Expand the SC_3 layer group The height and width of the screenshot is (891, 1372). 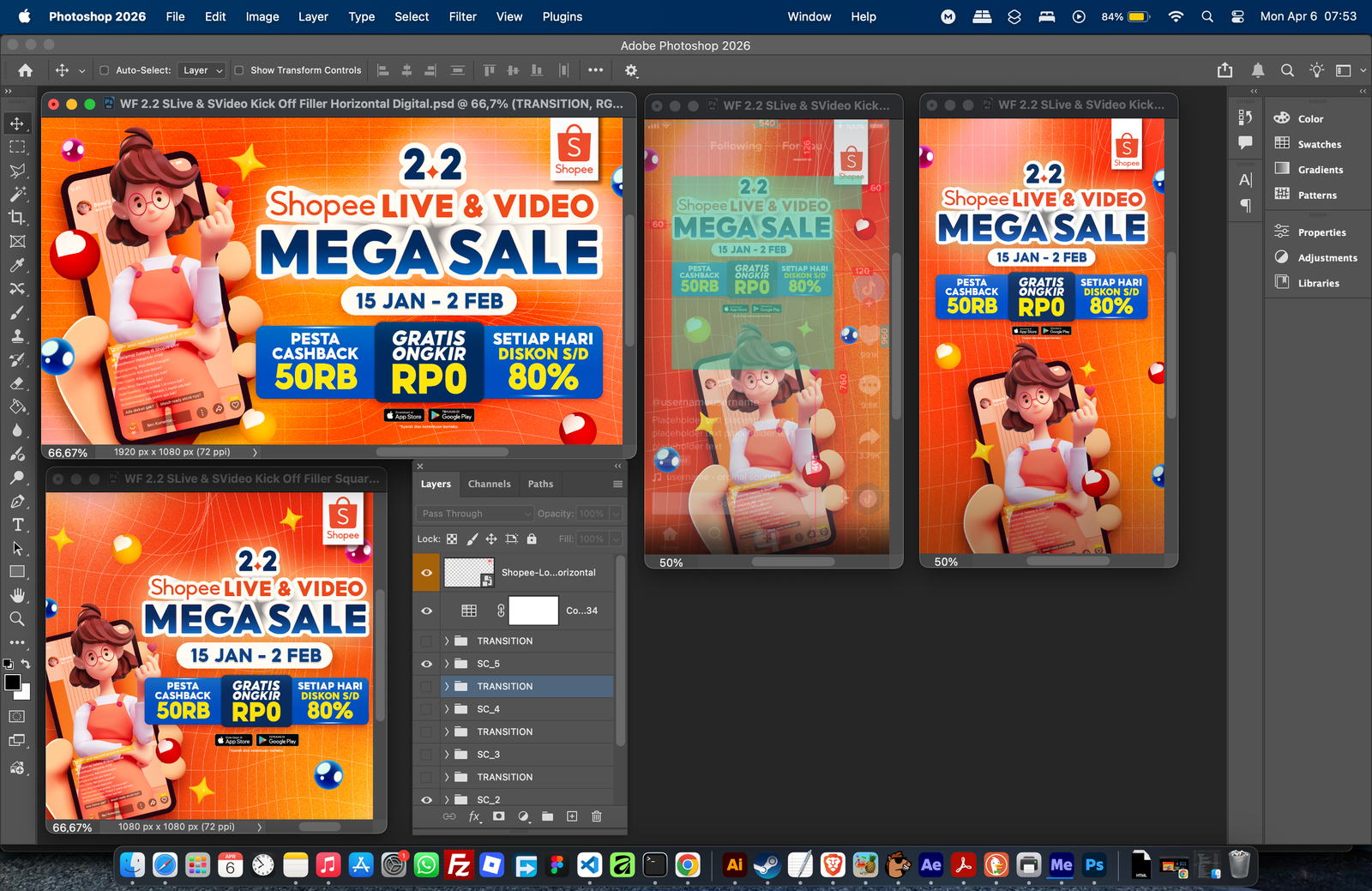(447, 755)
